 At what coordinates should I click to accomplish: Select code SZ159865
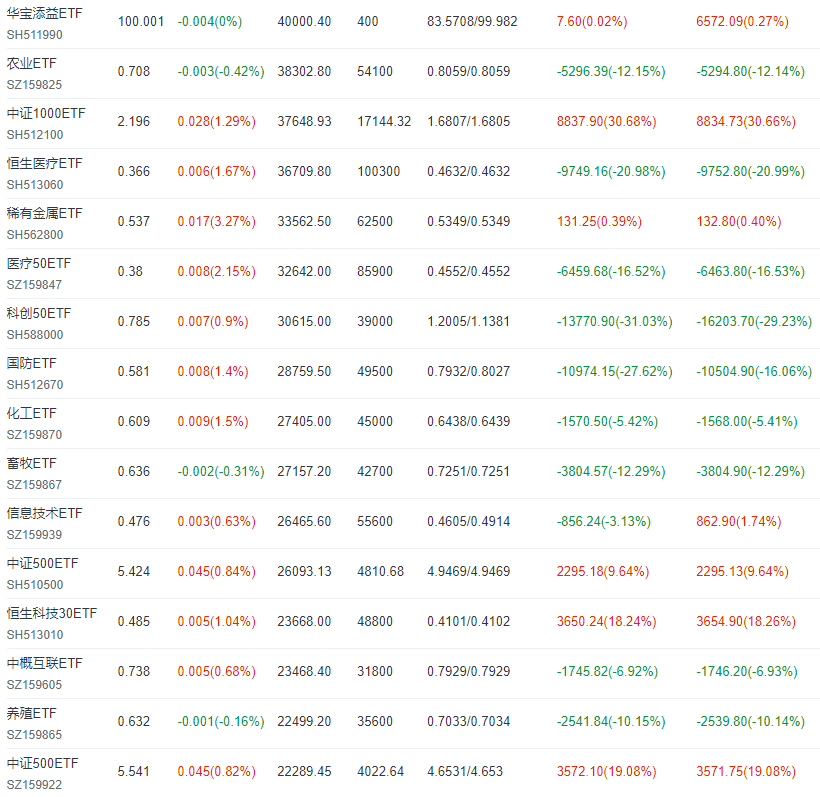click(x=35, y=735)
